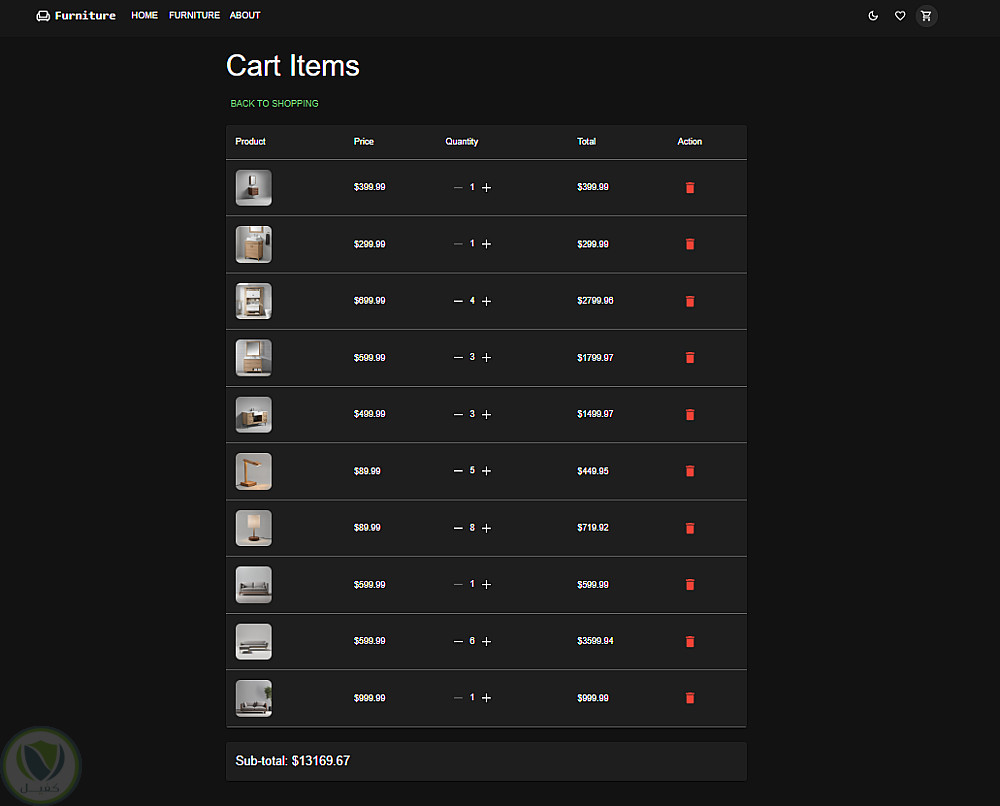The image size is (1000, 806).
Task: Remove the $2799.96 total row item
Action: pos(690,301)
